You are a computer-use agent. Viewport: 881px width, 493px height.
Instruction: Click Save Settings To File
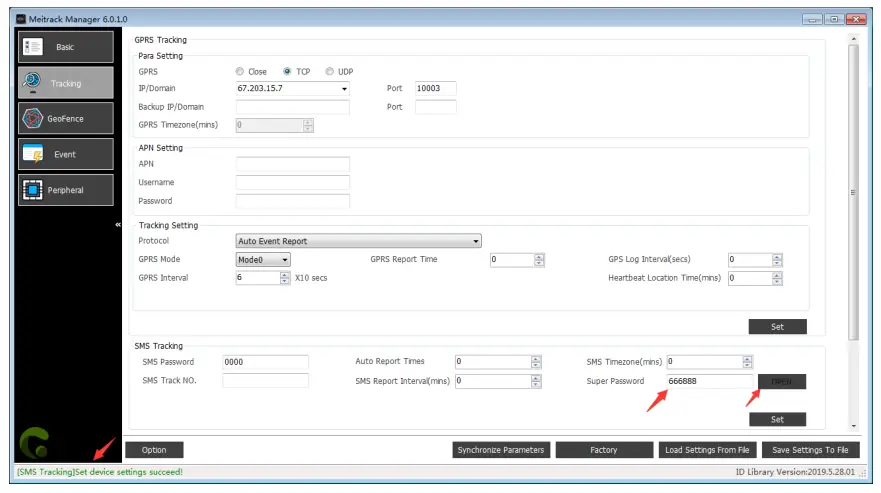810,450
